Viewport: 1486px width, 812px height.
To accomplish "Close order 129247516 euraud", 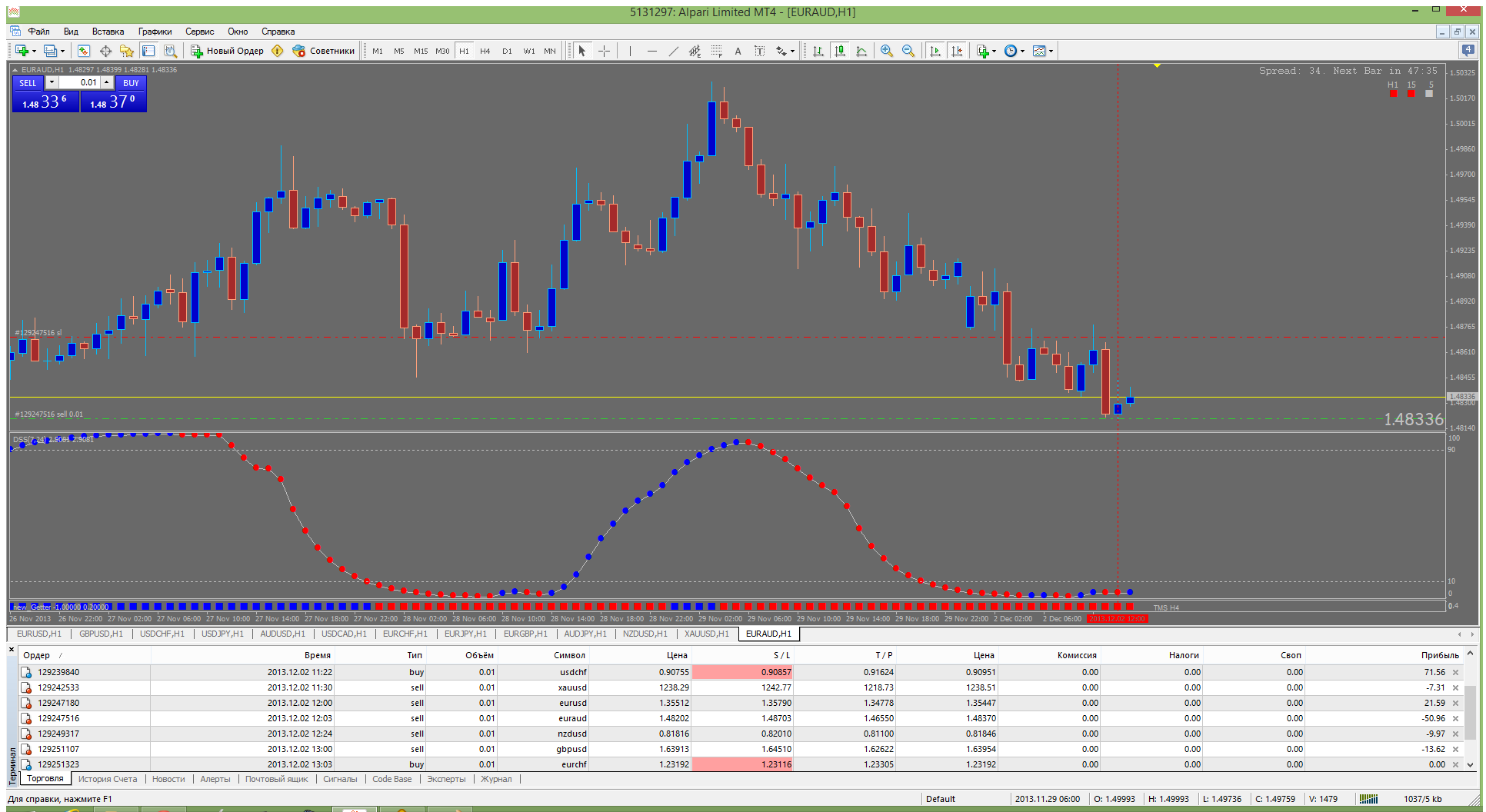I will point(1455,718).
